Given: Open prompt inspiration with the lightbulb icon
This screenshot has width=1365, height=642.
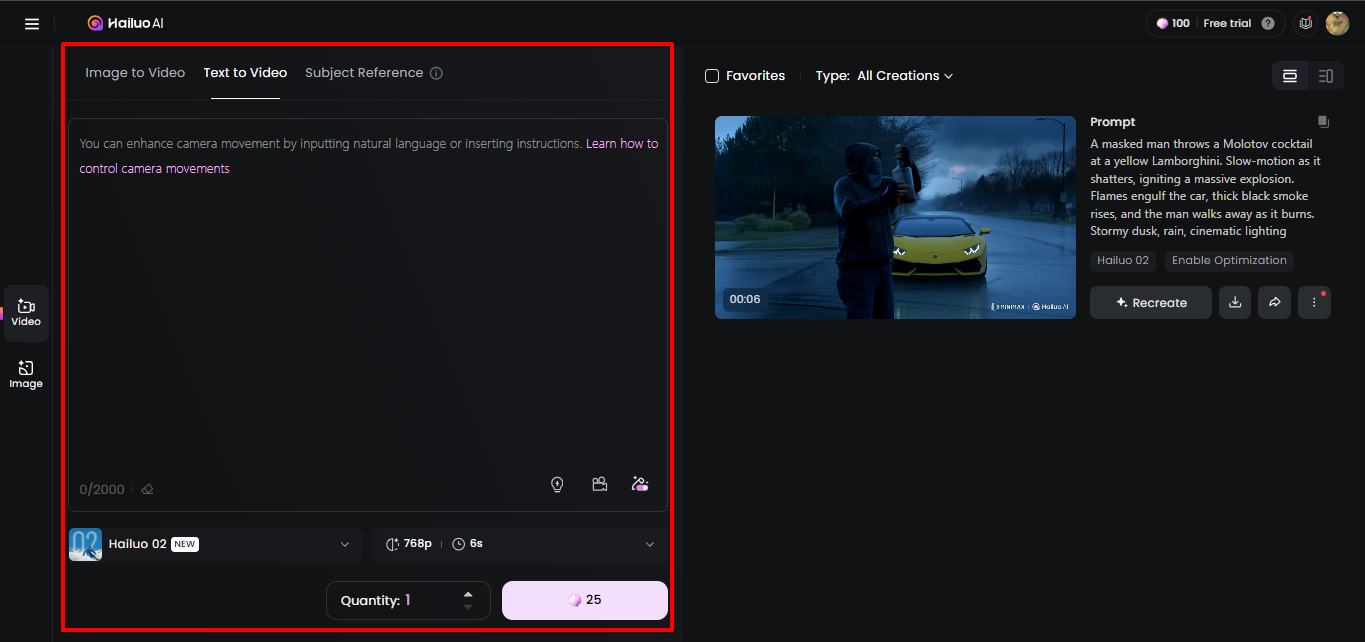Looking at the screenshot, I should click(557, 484).
